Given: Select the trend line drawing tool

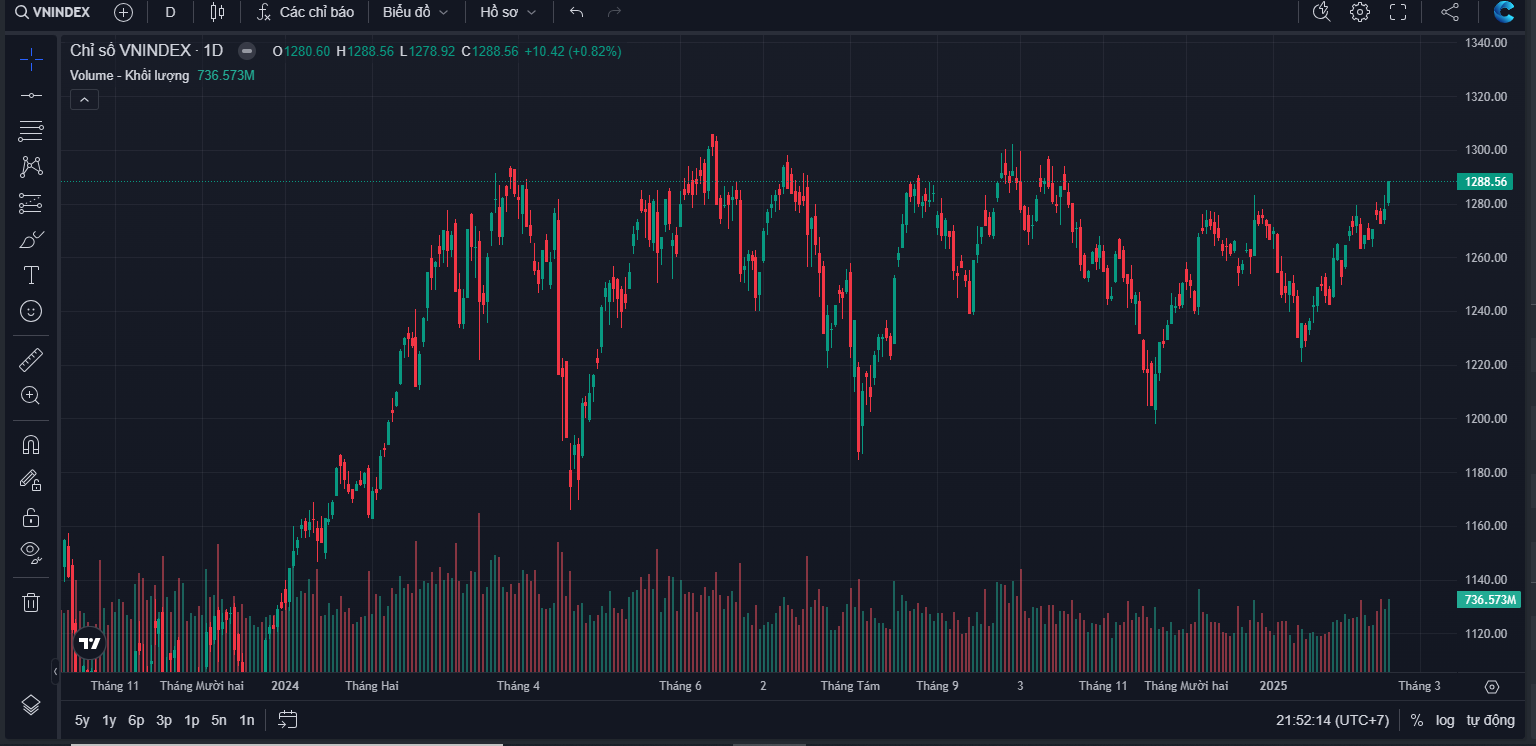Looking at the screenshot, I should (31, 95).
